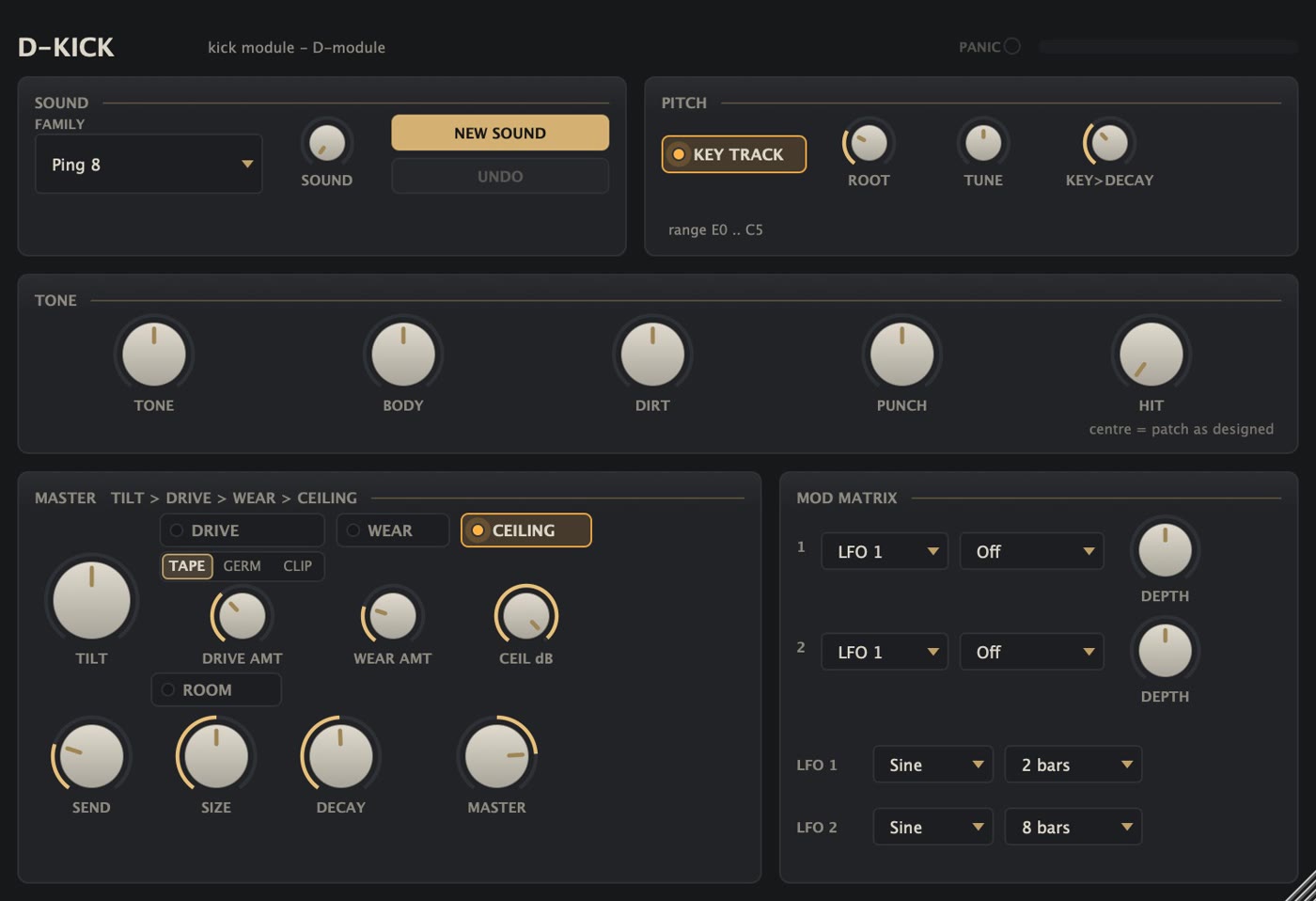Open mod slot 1 destination dropdown
1316x901 pixels.
point(1032,552)
